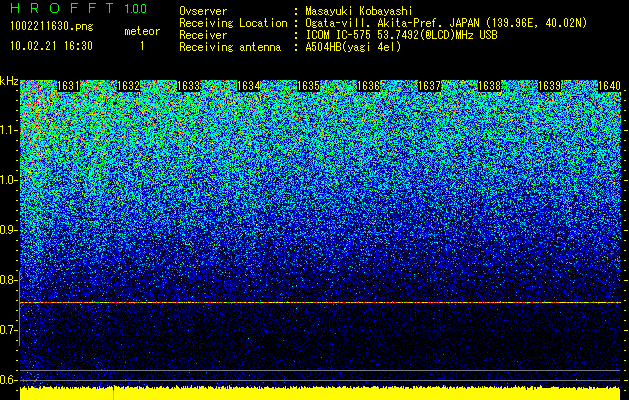Click the 0.7 frequency axis label
Viewport: 629px width, 400px height.
pyautogui.click(x=9, y=330)
